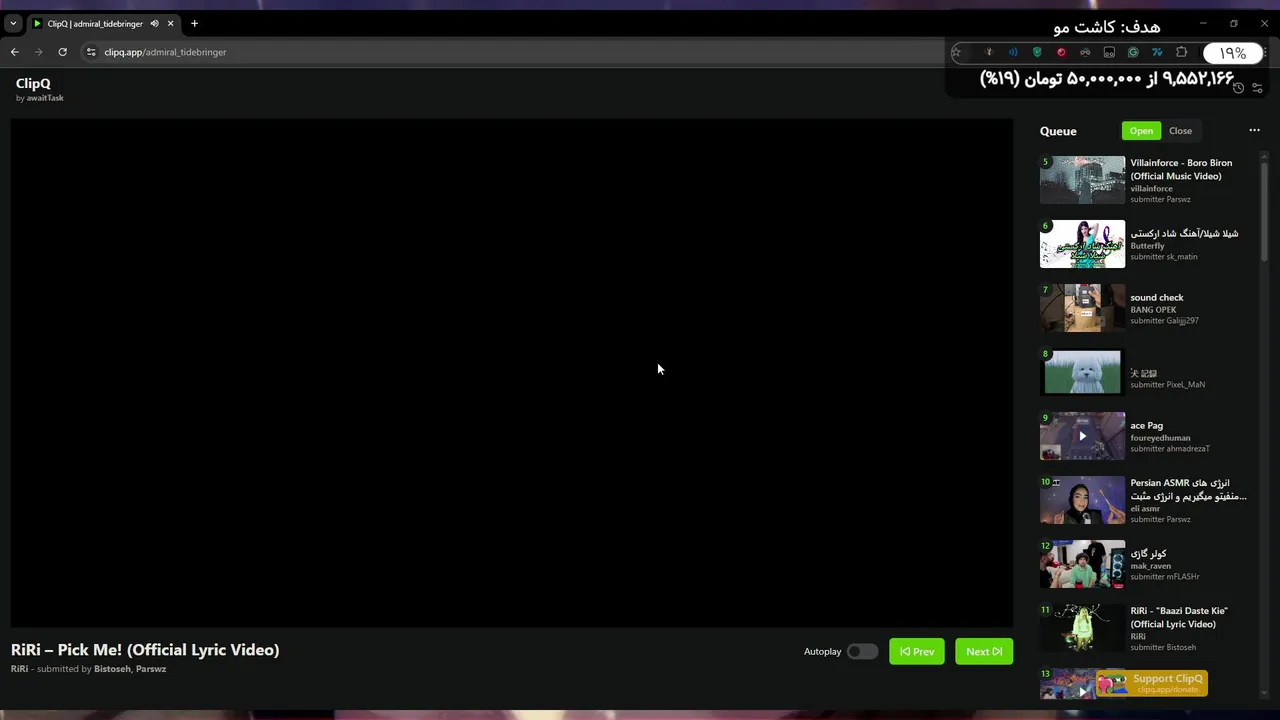Click 'BANG OPEK' channel name
The height and width of the screenshot is (720, 1280).
(x=1154, y=310)
